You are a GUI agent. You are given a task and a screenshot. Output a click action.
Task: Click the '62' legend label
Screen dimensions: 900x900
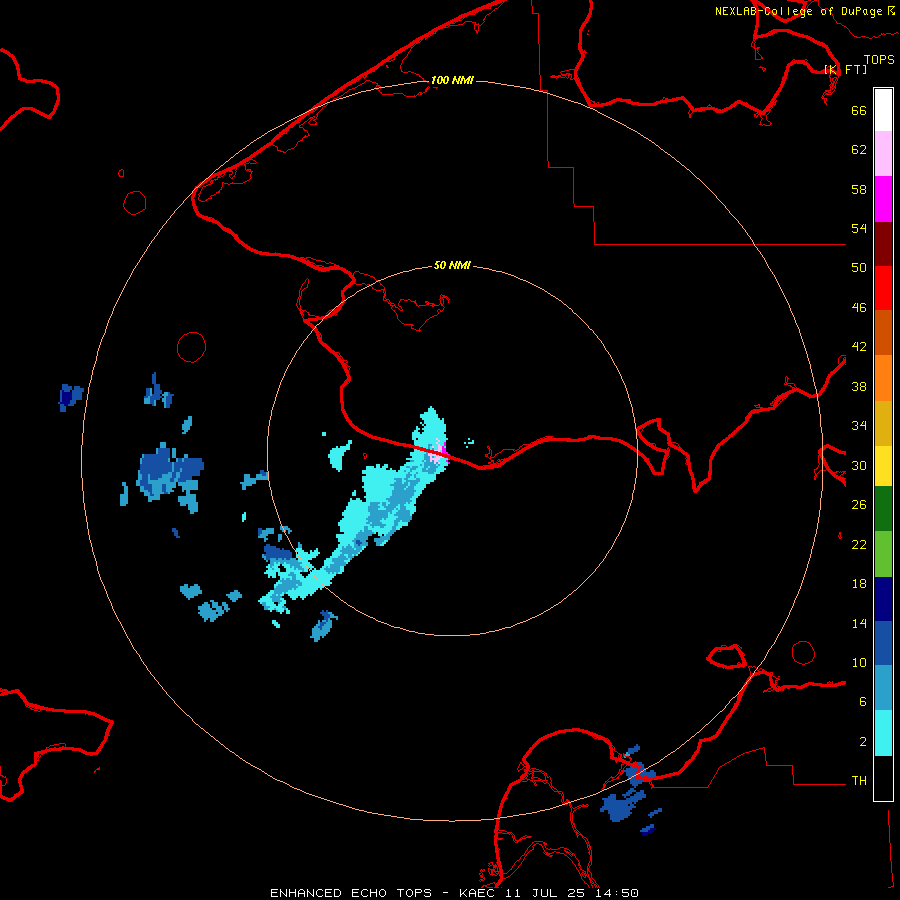[859, 150]
